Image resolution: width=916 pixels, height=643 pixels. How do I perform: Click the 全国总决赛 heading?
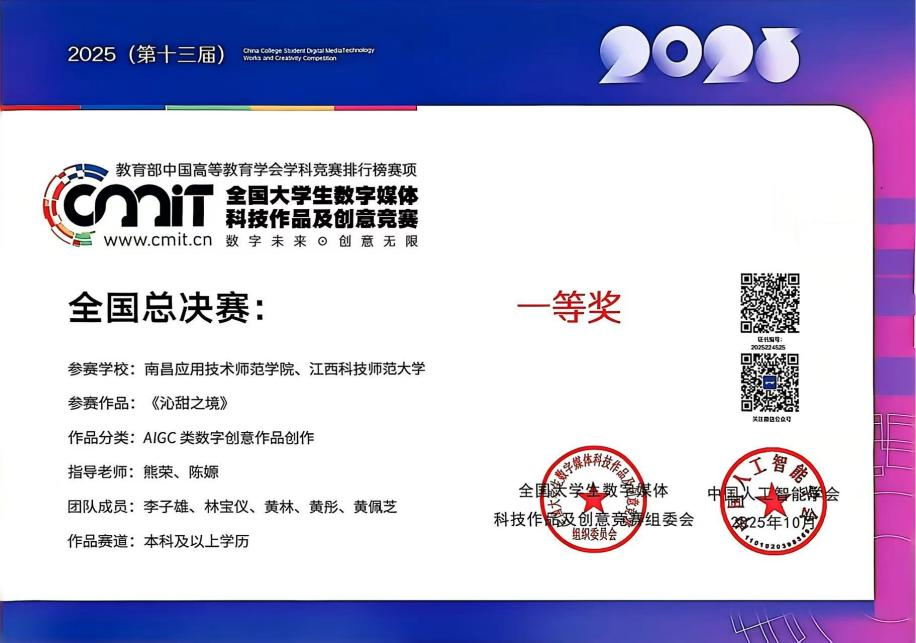(166, 308)
